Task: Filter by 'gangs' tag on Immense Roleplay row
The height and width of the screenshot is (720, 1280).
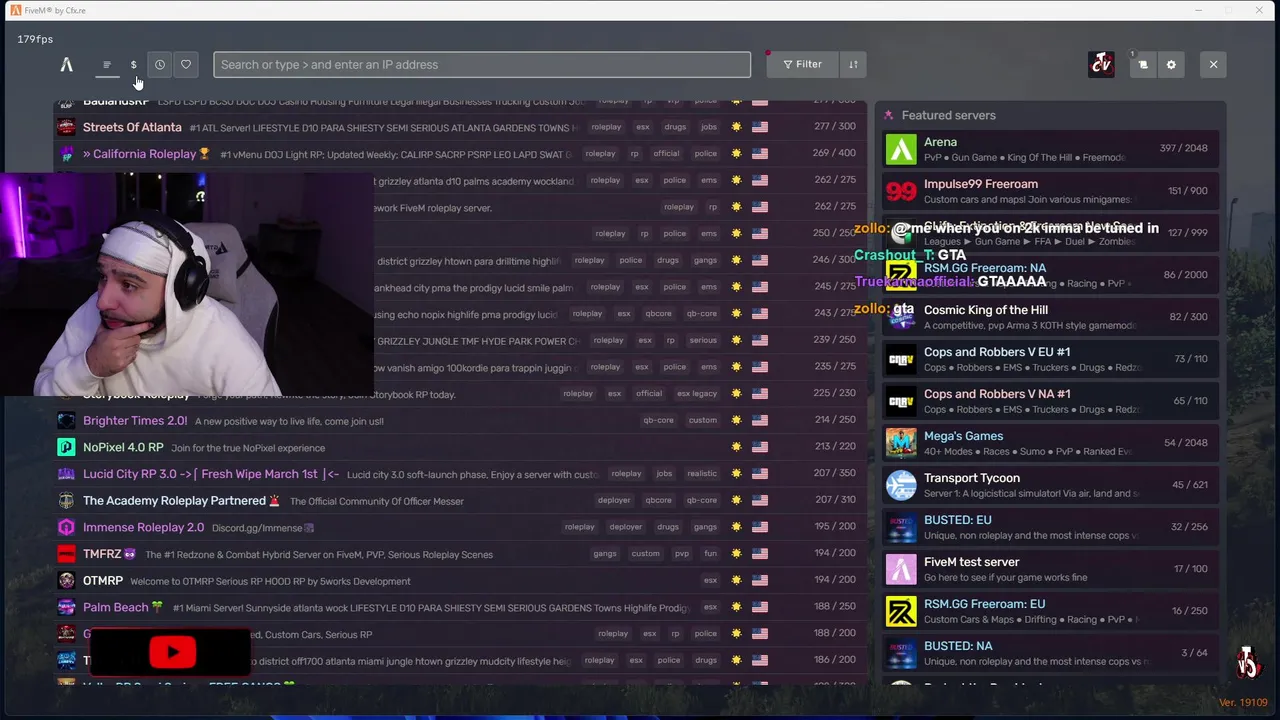Action: (x=705, y=527)
